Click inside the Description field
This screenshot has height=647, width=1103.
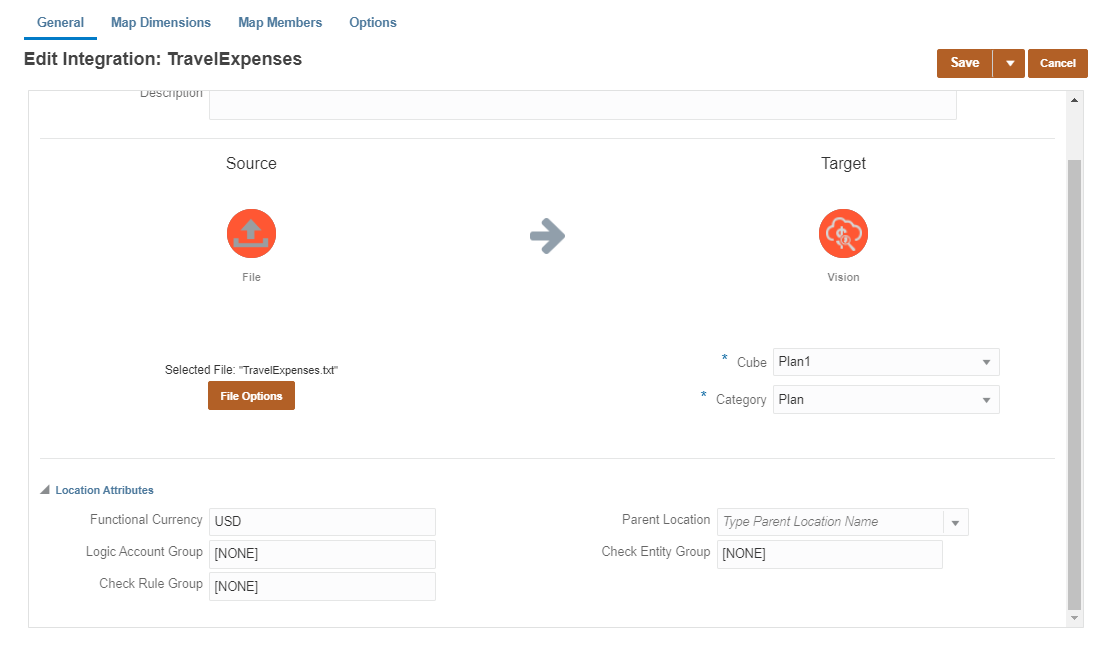click(x=583, y=103)
